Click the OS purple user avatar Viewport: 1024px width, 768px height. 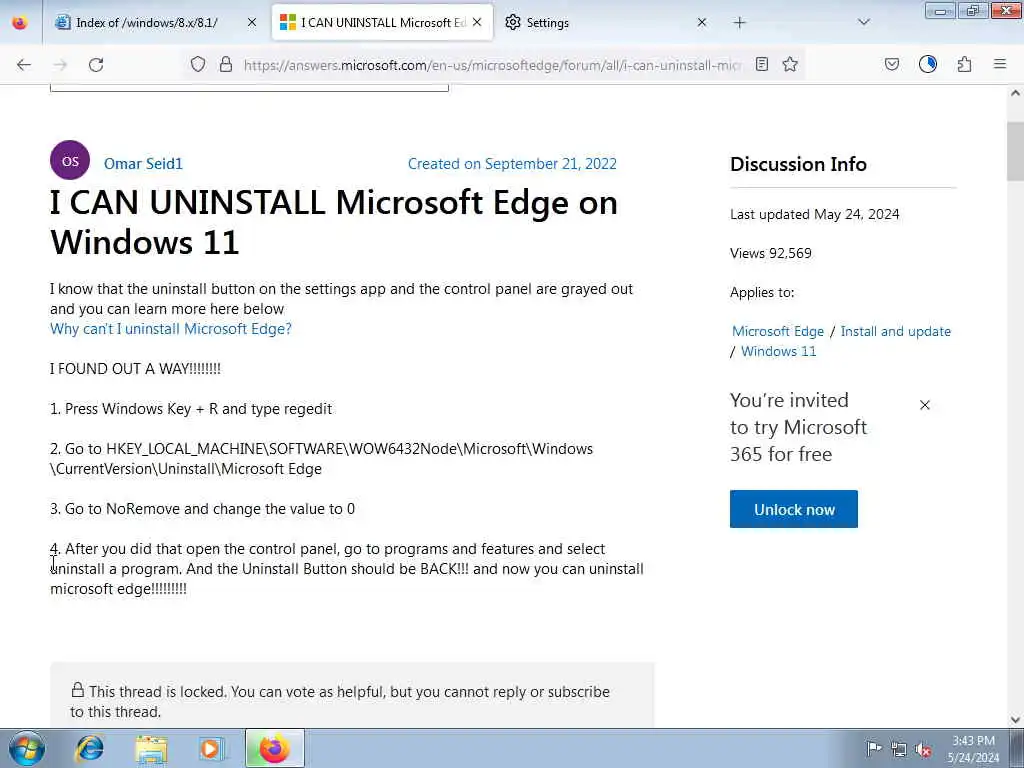(70, 160)
